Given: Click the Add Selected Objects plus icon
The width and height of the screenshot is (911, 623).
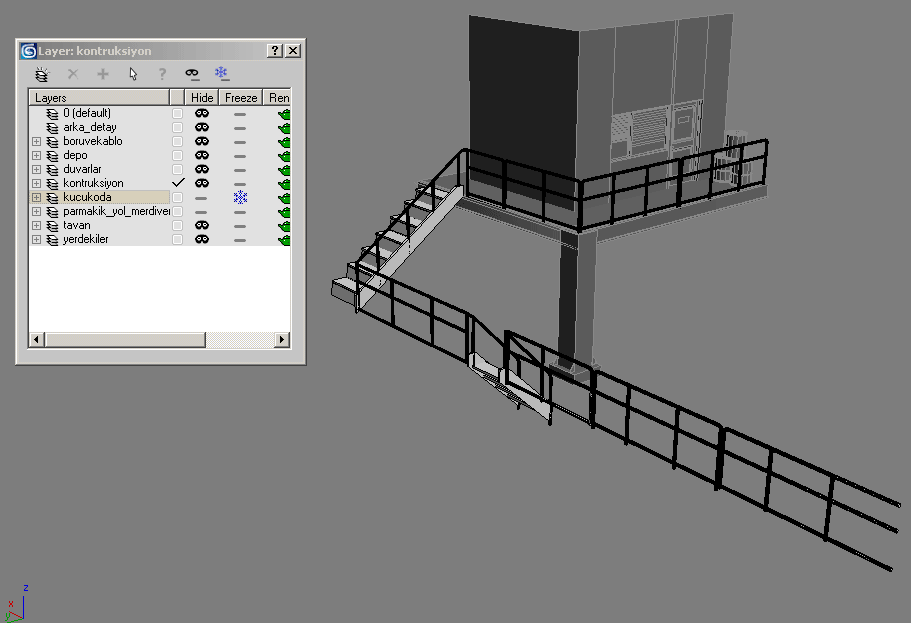Looking at the screenshot, I should point(102,74).
